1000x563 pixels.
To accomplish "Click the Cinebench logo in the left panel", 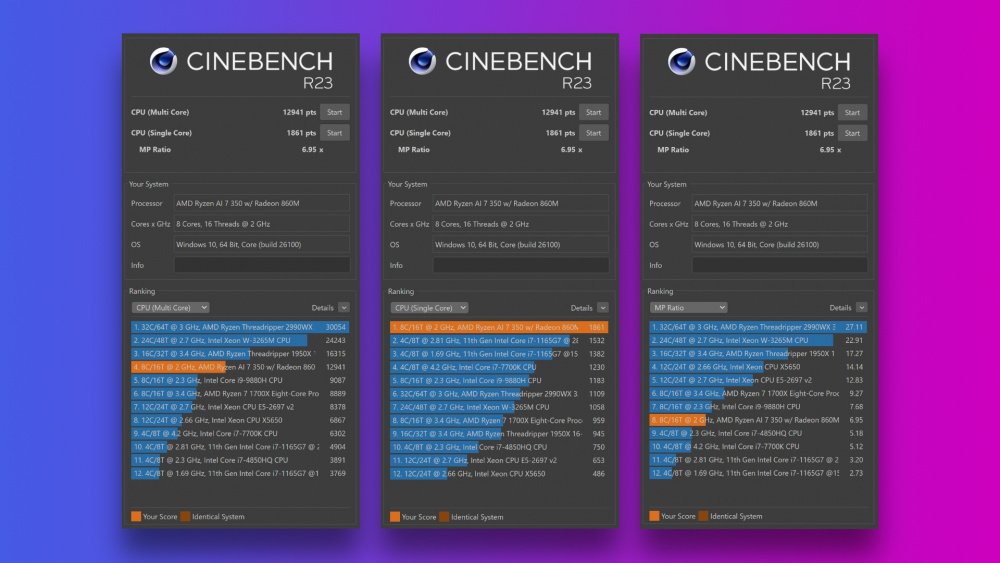I will [x=163, y=62].
